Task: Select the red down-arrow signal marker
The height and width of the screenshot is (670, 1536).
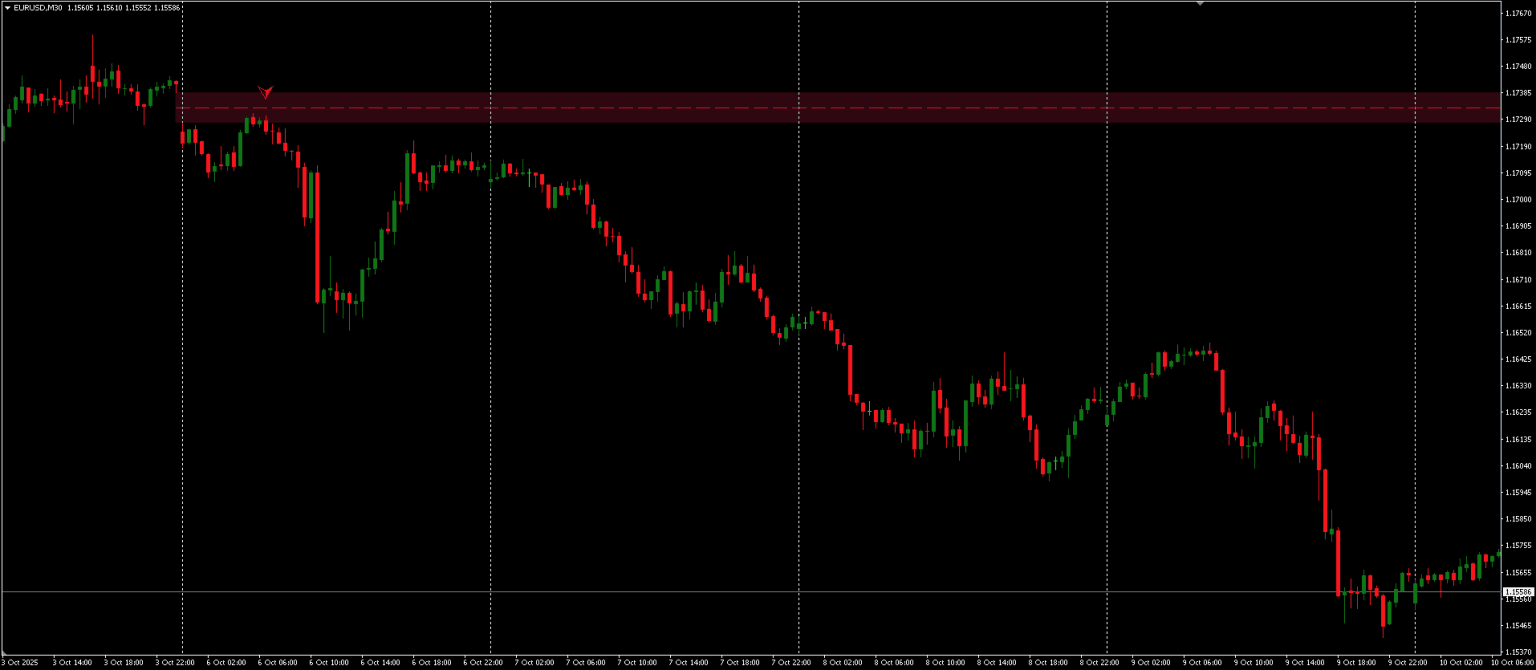Action: click(x=265, y=92)
